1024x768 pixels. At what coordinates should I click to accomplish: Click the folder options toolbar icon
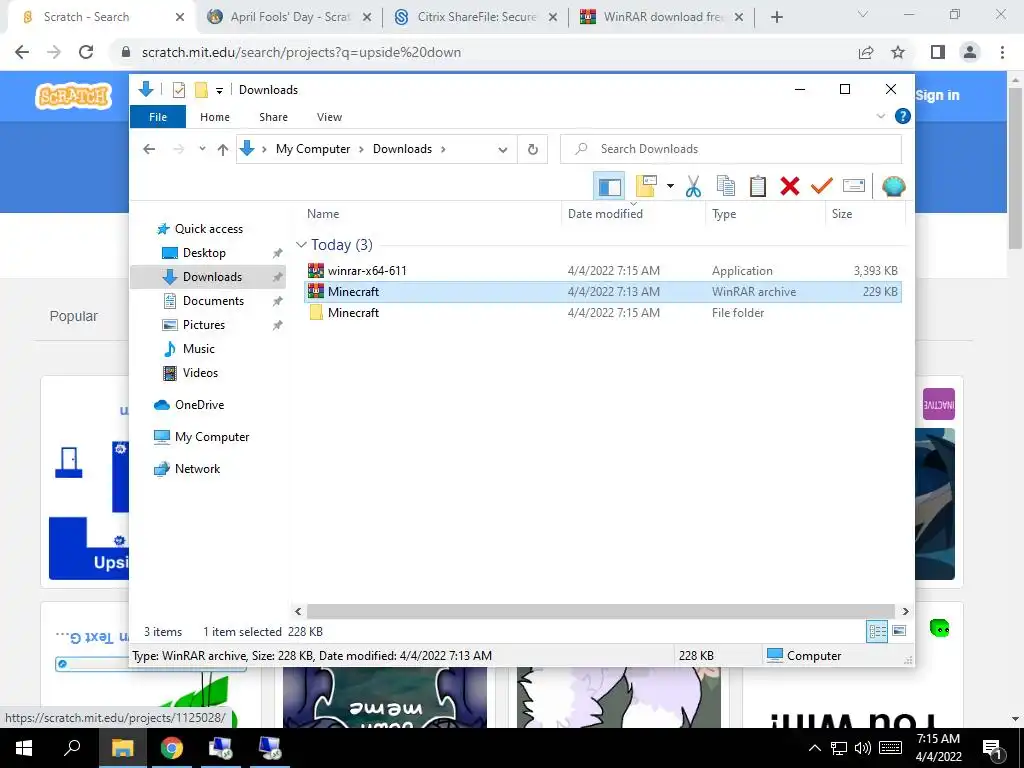[x=646, y=186]
